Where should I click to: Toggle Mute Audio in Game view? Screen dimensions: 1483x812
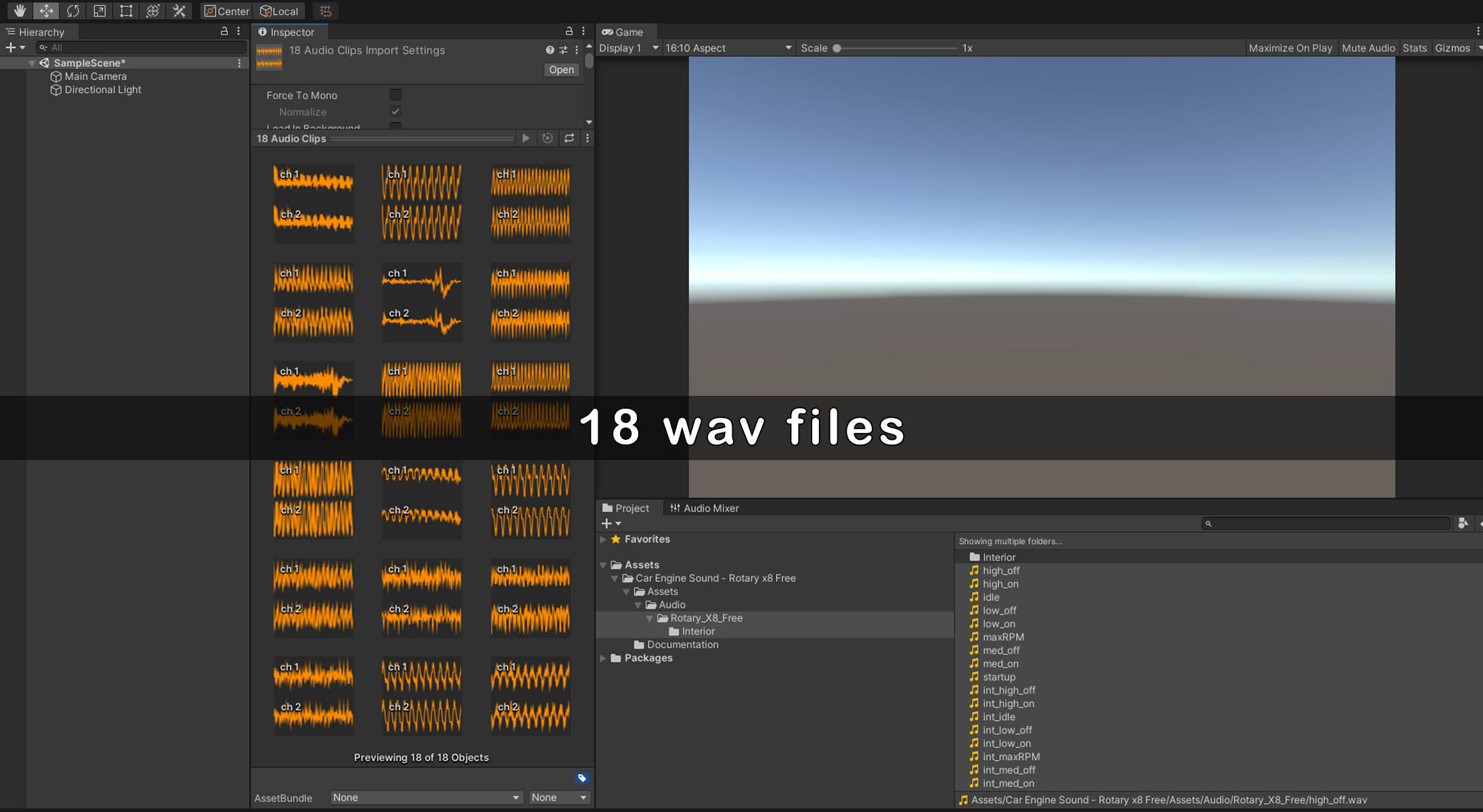(x=1368, y=48)
